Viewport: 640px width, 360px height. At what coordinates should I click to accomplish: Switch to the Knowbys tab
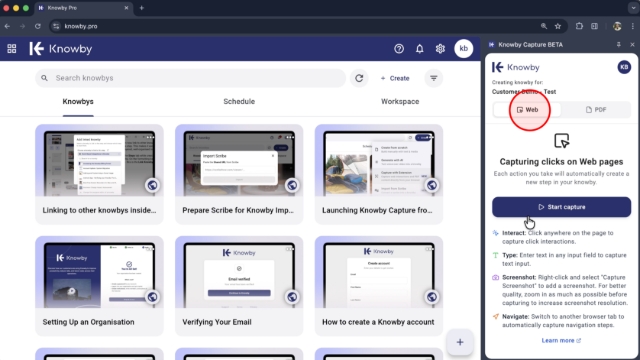[x=78, y=102]
